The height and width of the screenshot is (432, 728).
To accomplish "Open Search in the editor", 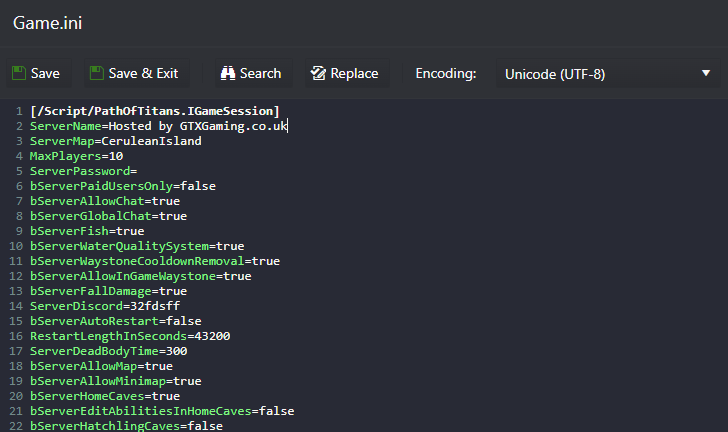I will [x=254, y=73].
